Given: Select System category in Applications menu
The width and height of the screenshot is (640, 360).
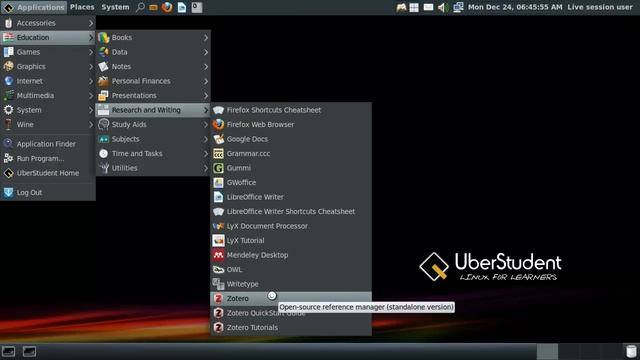Looking at the screenshot, I should tap(48, 110).
